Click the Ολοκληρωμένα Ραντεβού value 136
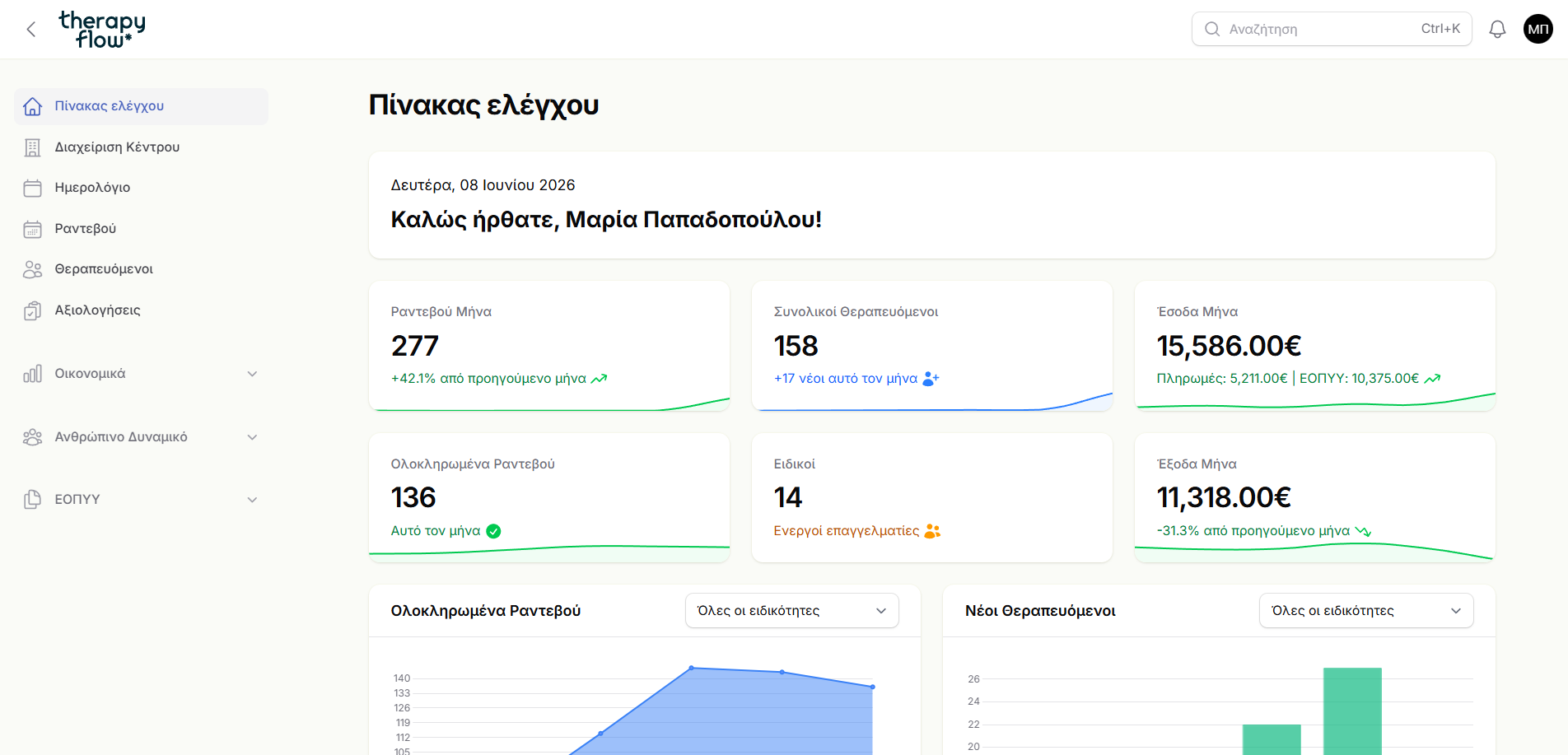Viewport: 1568px width, 755px height. click(x=413, y=497)
